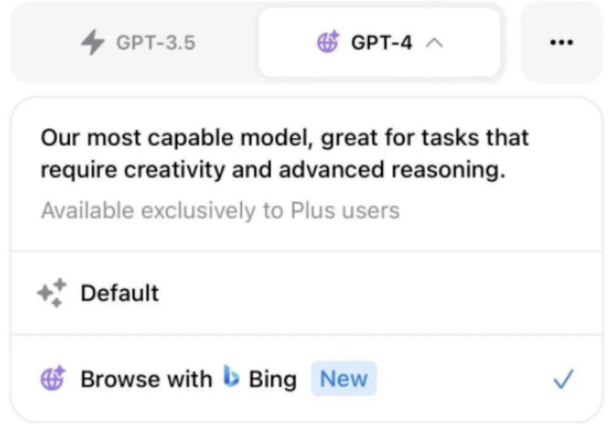
Task: Select the GPT-4 model tab
Action: [x=378, y=43]
